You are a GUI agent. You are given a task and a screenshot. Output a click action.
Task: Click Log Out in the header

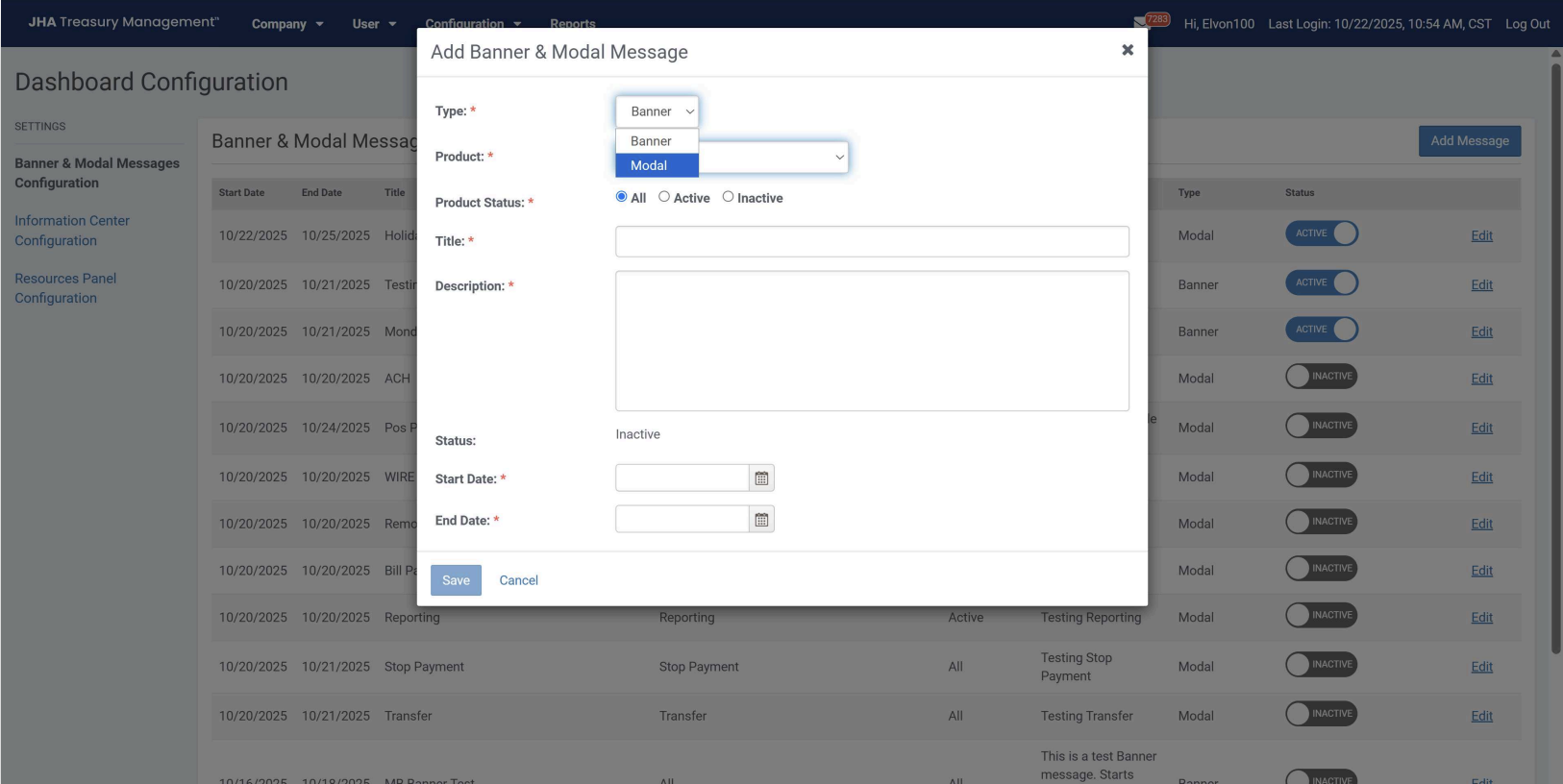pyautogui.click(x=1526, y=24)
